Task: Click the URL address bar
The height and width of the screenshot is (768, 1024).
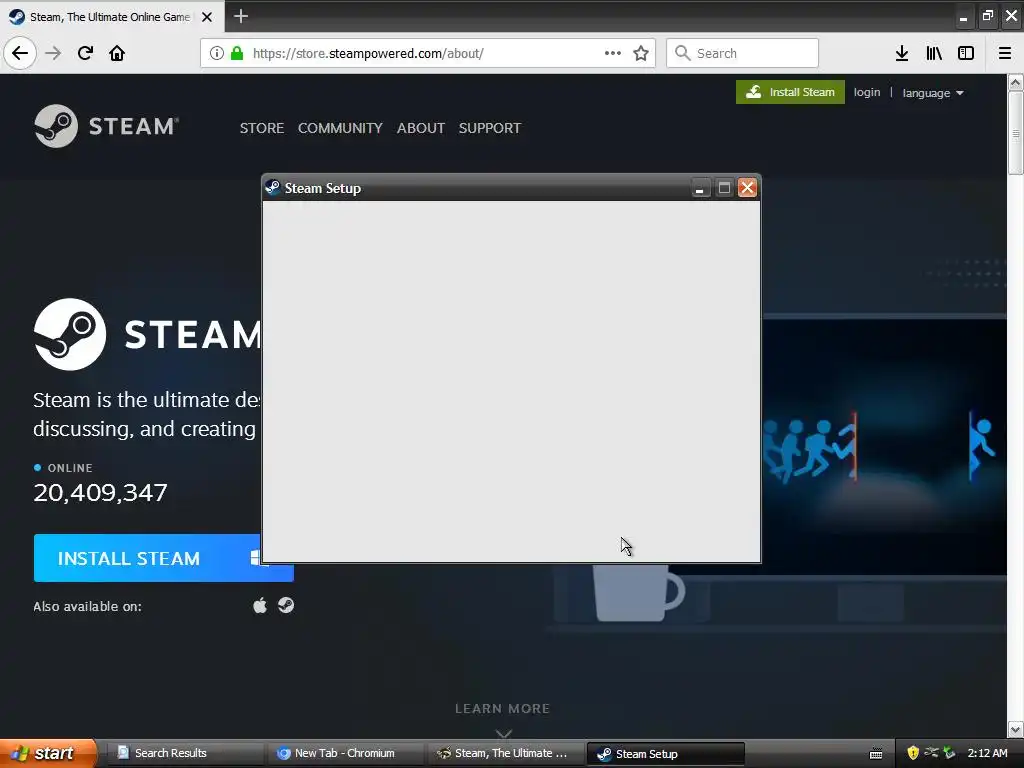Action: click(x=428, y=53)
